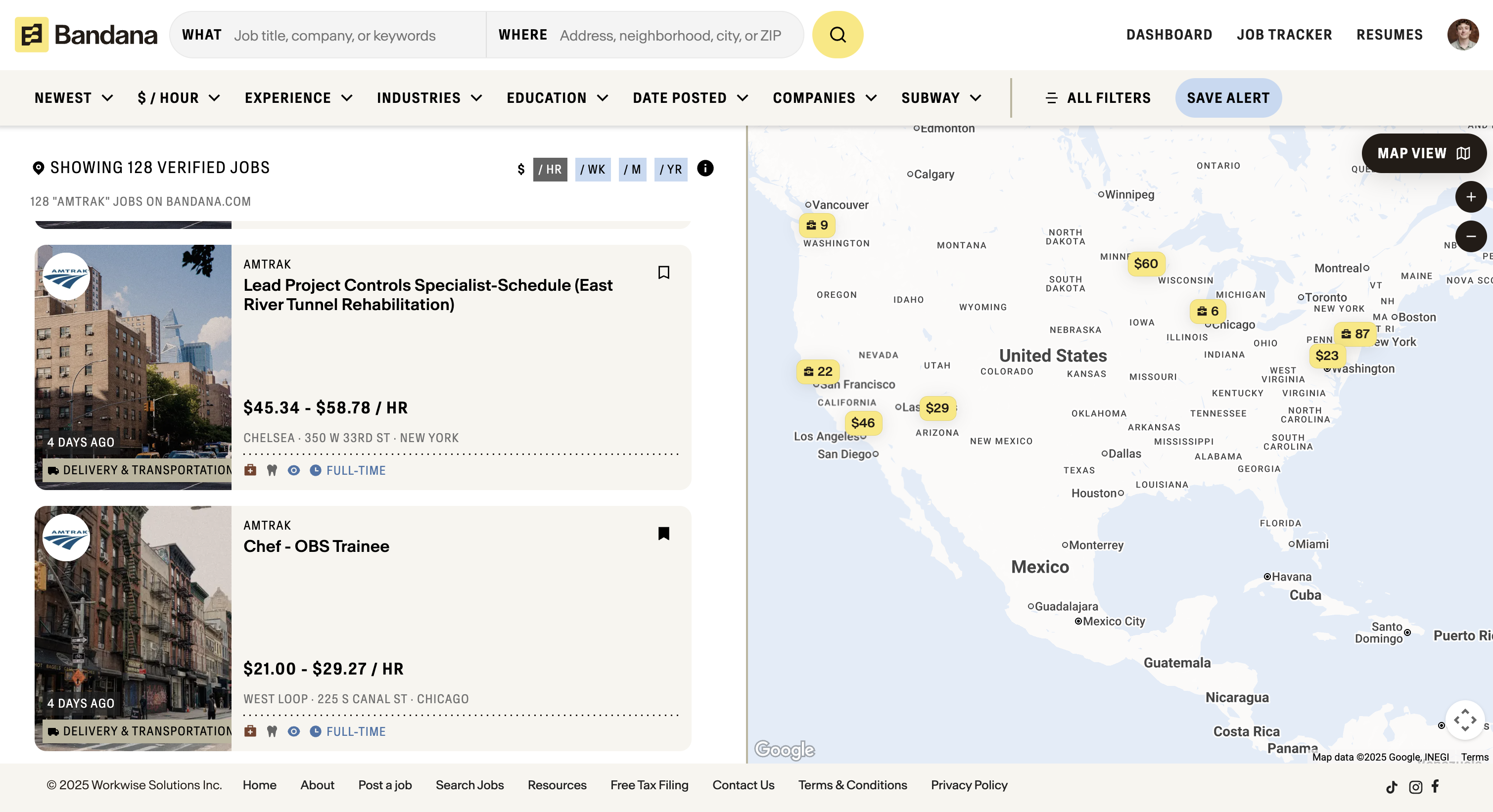
Task: Remove bookmark from Chef - OBS Trainee job
Action: tap(663, 534)
